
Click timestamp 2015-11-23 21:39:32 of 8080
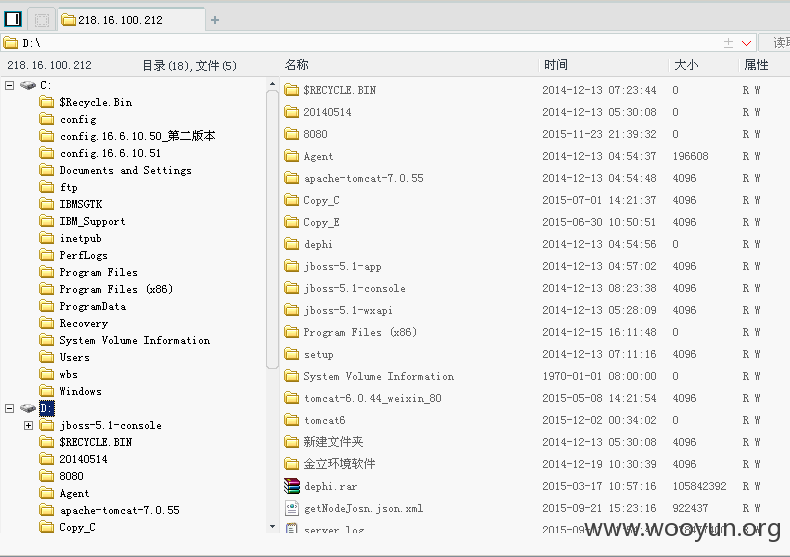point(599,134)
